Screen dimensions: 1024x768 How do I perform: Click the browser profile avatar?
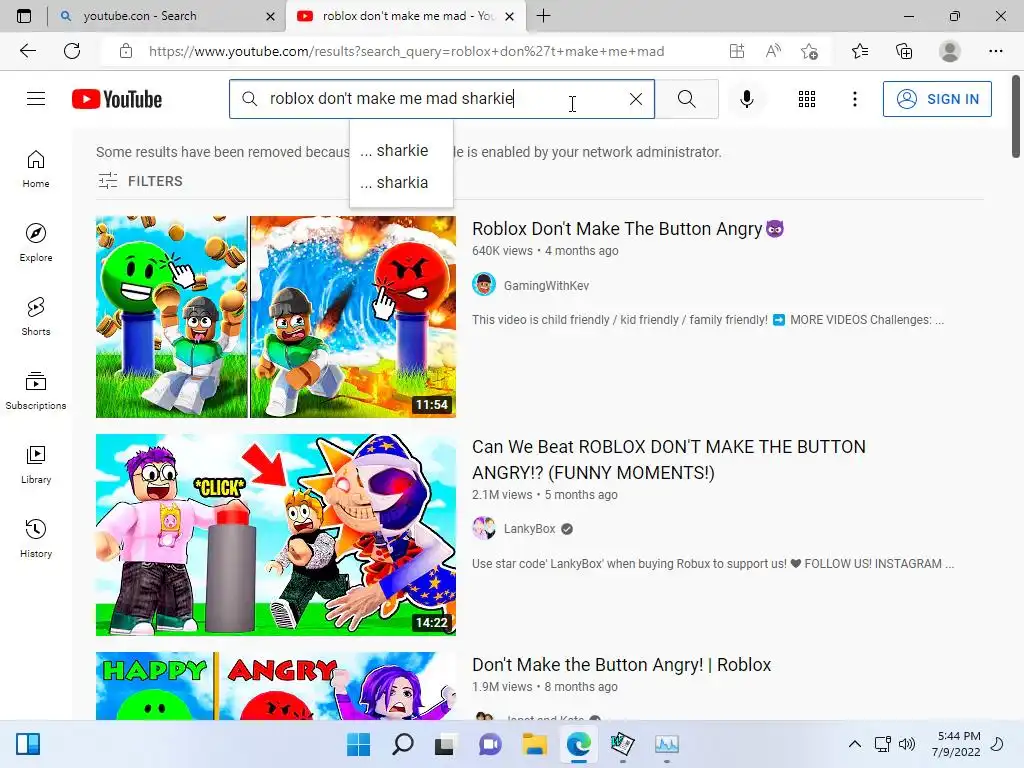(949, 51)
